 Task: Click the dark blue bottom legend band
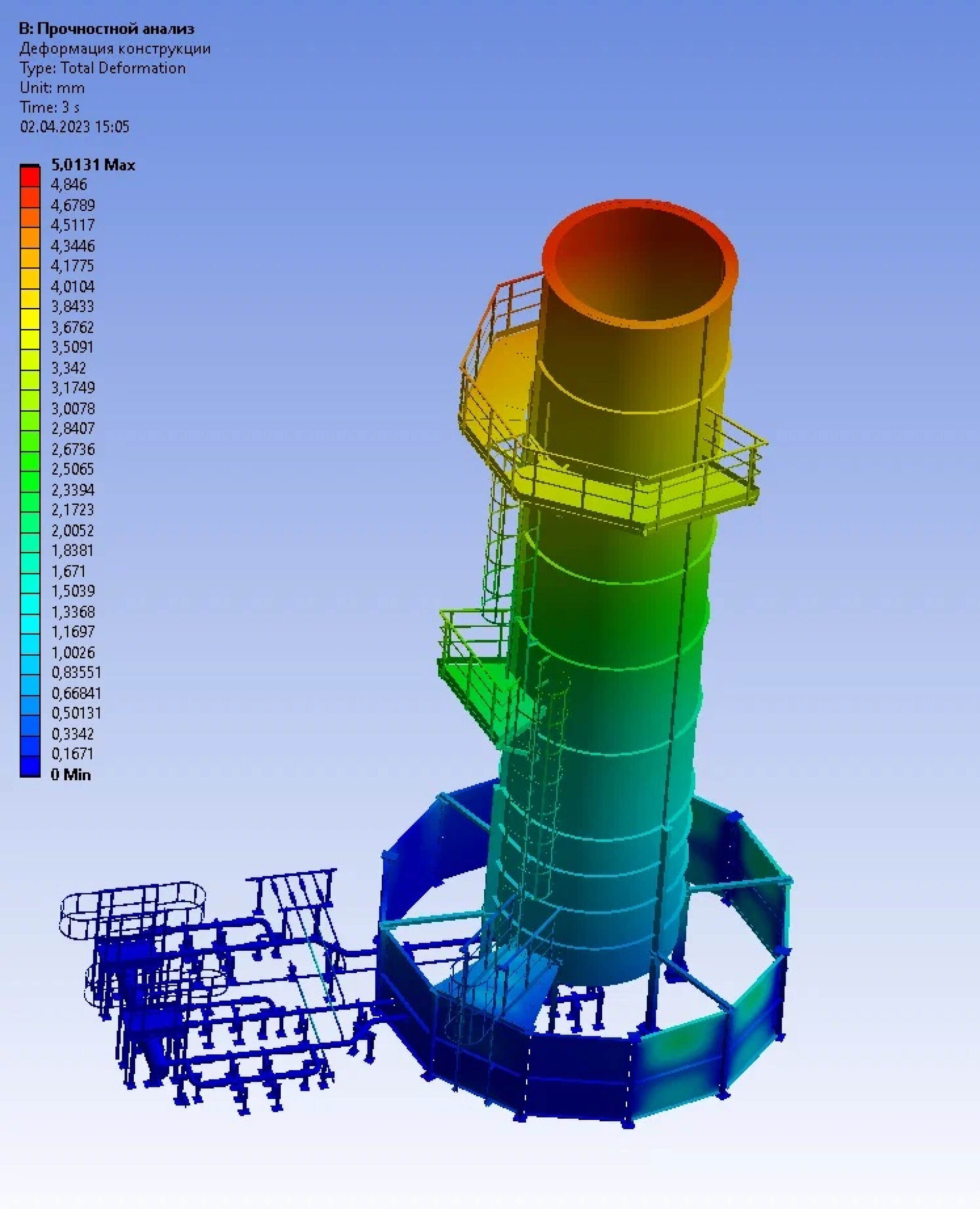click(30, 767)
